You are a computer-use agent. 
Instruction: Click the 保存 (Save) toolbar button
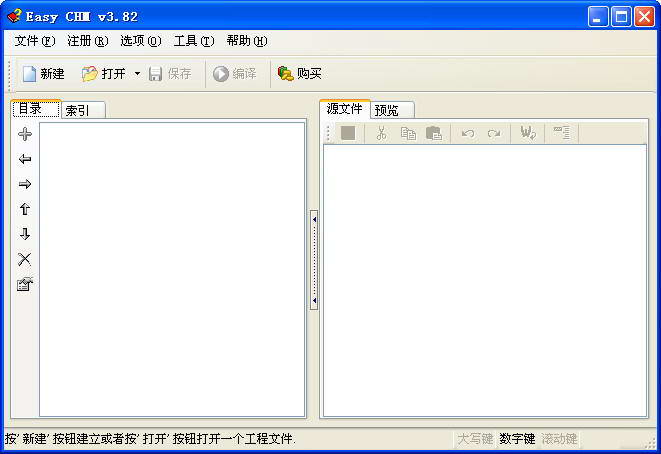click(x=170, y=74)
